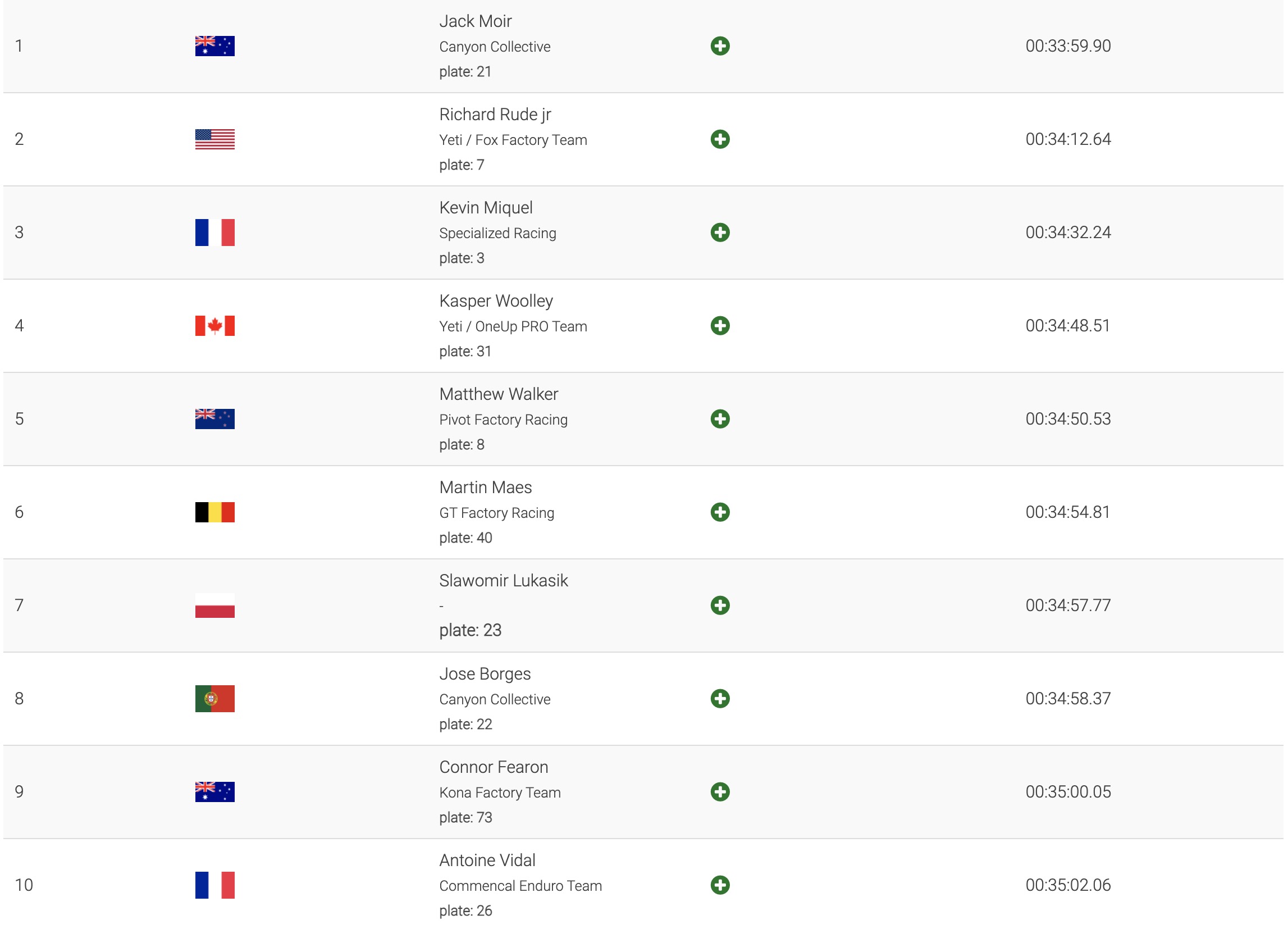Open rider name Jack Moir
The width and height of the screenshot is (1288, 929).
[x=476, y=21]
